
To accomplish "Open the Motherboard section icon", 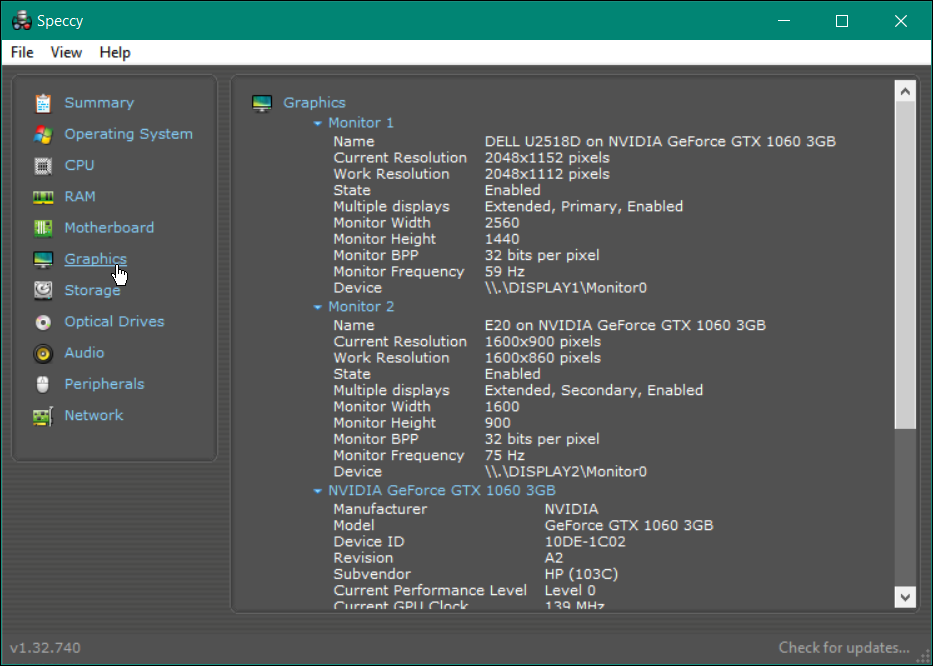I will (x=42, y=227).
